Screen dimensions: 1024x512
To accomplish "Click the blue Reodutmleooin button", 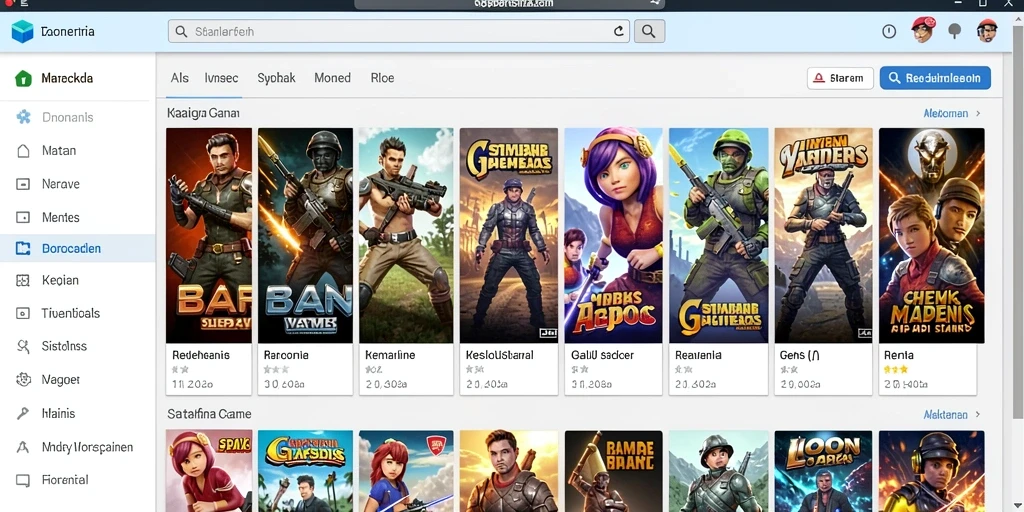I will pyautogui.click(x=935, y=78).
